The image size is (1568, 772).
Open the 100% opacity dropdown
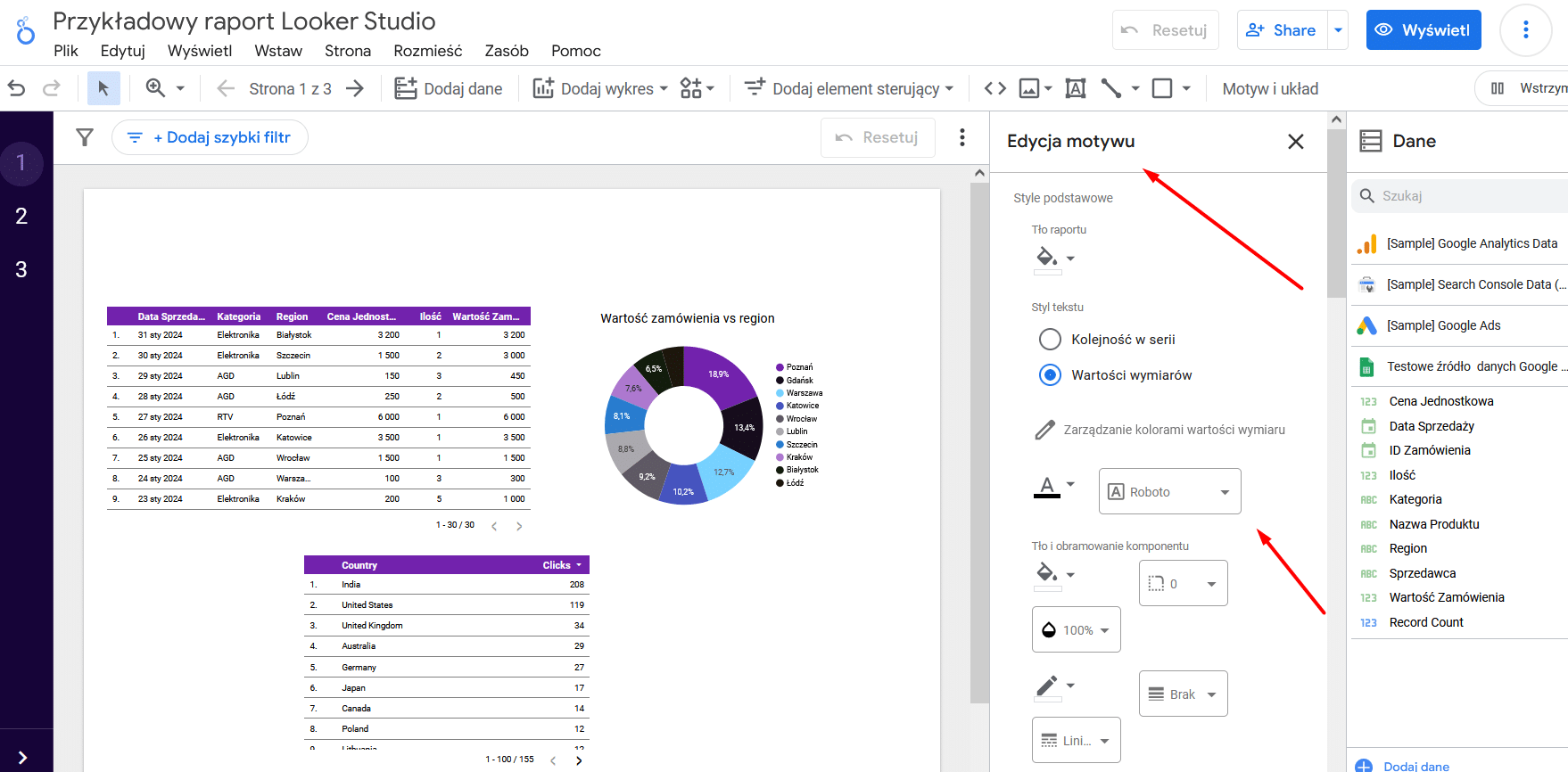tap(1077, 629)
